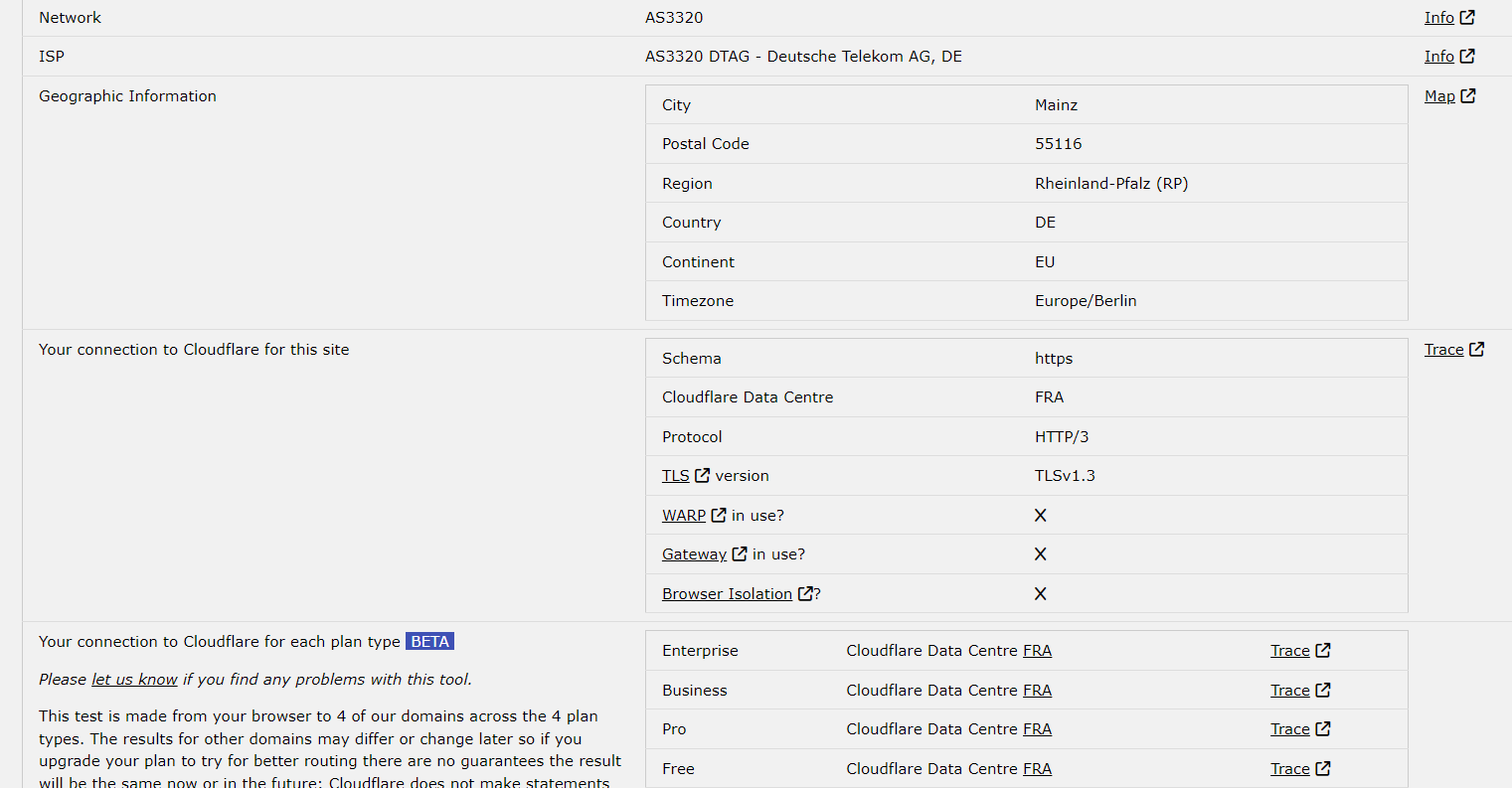Select the timezone 'Europe/Berlin'
This screenshot has width=1512, height=788.
tap(1086, 301)
